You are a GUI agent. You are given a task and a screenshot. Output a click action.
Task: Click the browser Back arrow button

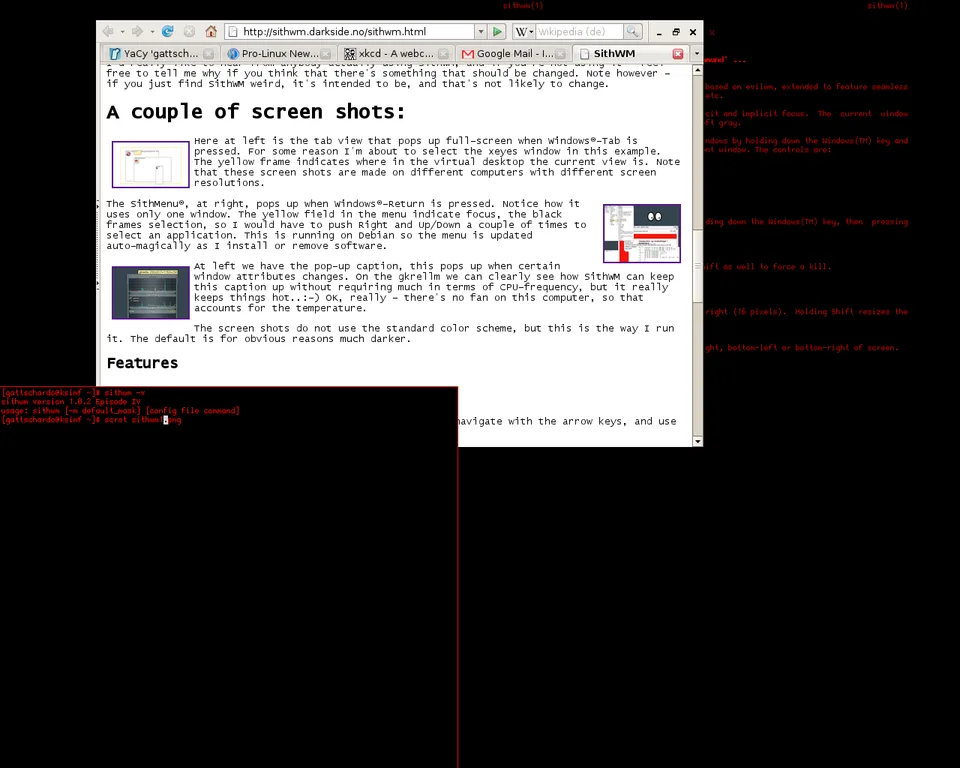[x=108, y=31]
